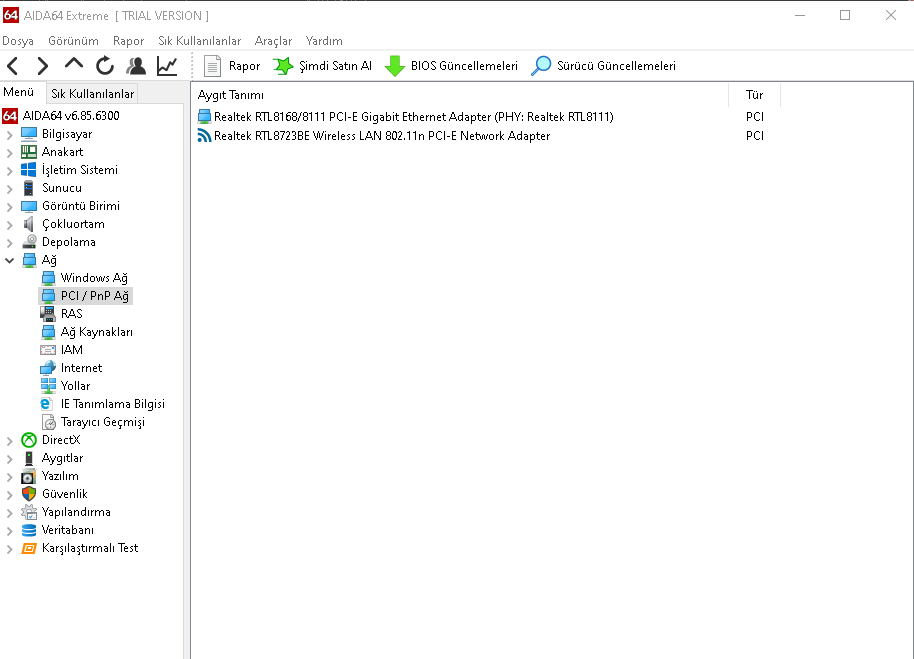
Task: Collapse the Ağ tree node
Action: 9,260
